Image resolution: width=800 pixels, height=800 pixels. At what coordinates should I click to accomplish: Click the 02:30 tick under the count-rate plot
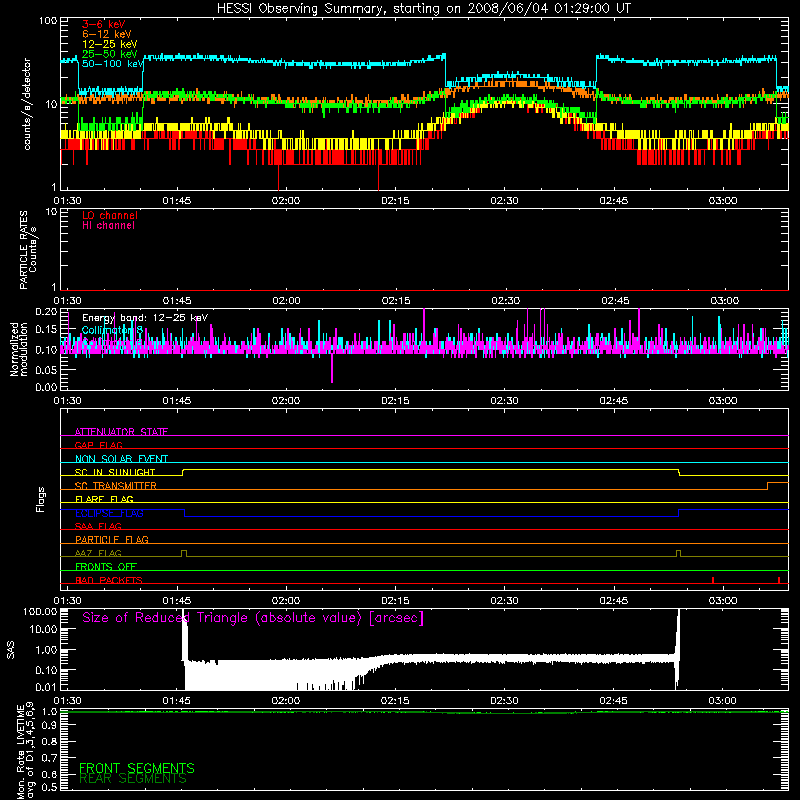point(504,201)
